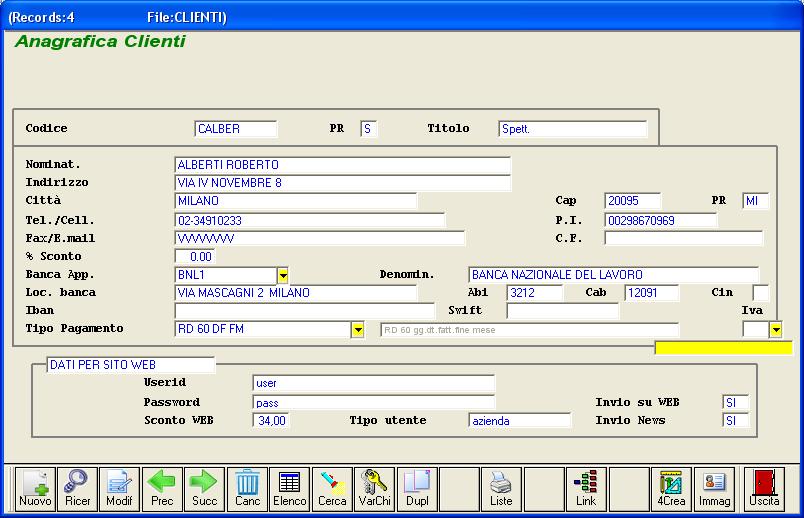
Task: Click the P.I. field 00298670969
Action: (661, 221)
